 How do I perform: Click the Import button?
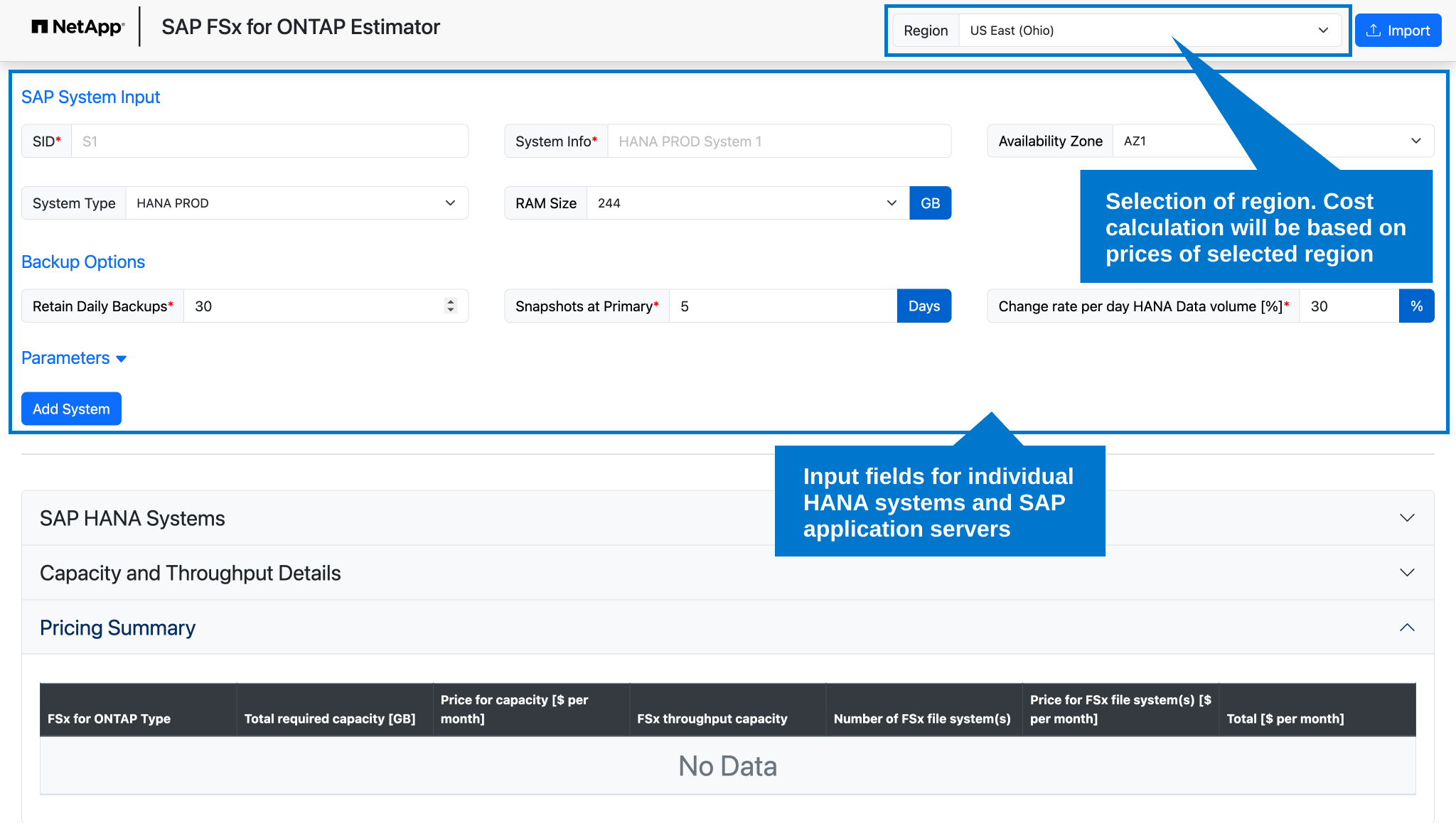point(1398,31)
